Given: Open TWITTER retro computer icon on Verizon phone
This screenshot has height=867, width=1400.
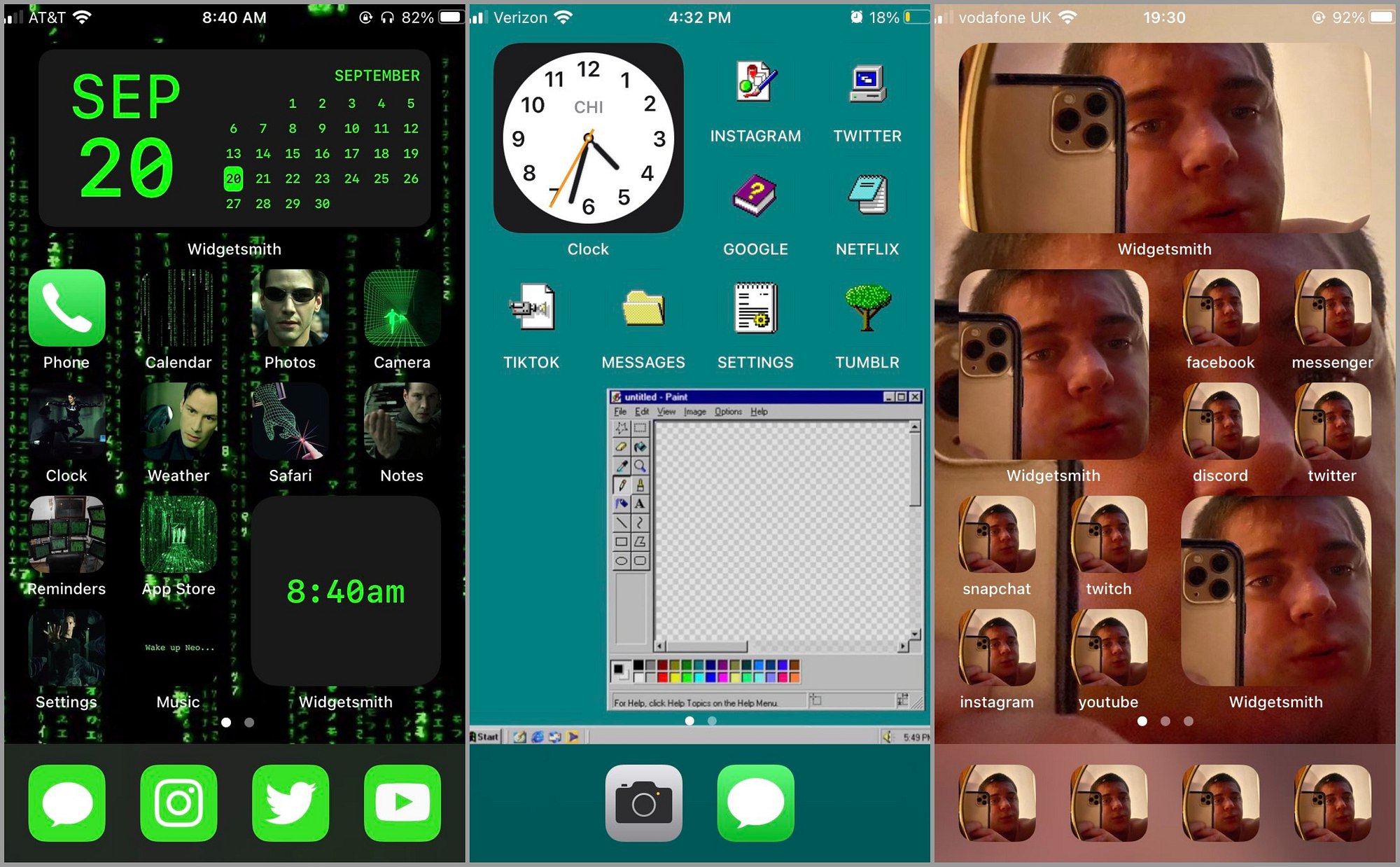Looking at the screenshot, I should (x=867, y=83).
